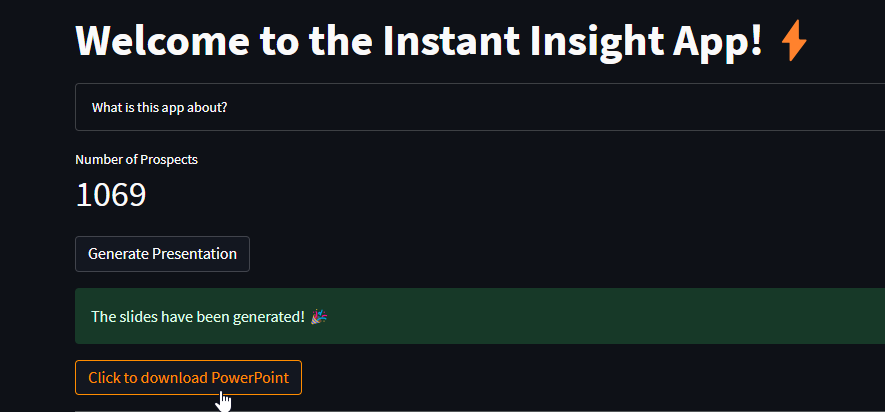The height and width of the screenshot is (412, 885).
Task: Click the word "generated!" in the green banner
Action: tap(269, 317)
